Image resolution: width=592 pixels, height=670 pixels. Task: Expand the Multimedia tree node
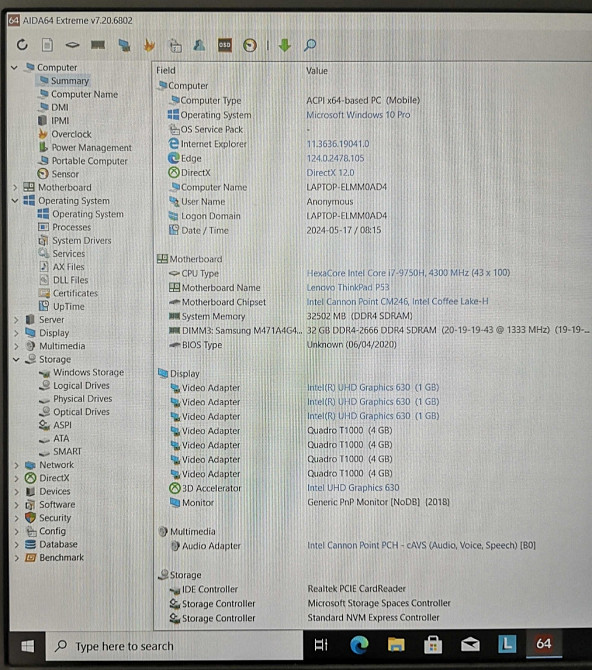(x=16, y=346)
